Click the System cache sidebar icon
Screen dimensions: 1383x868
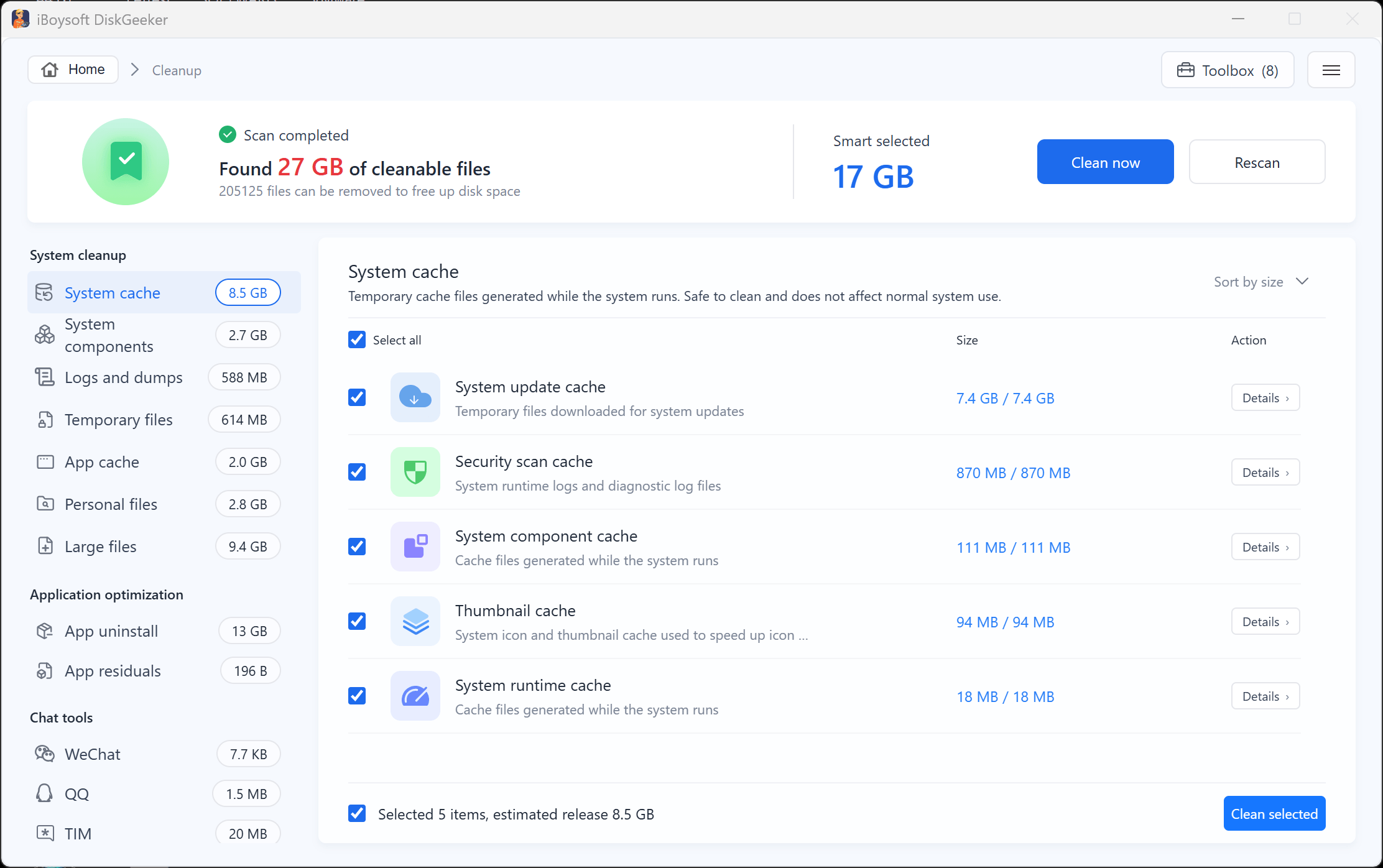(44, 292)
